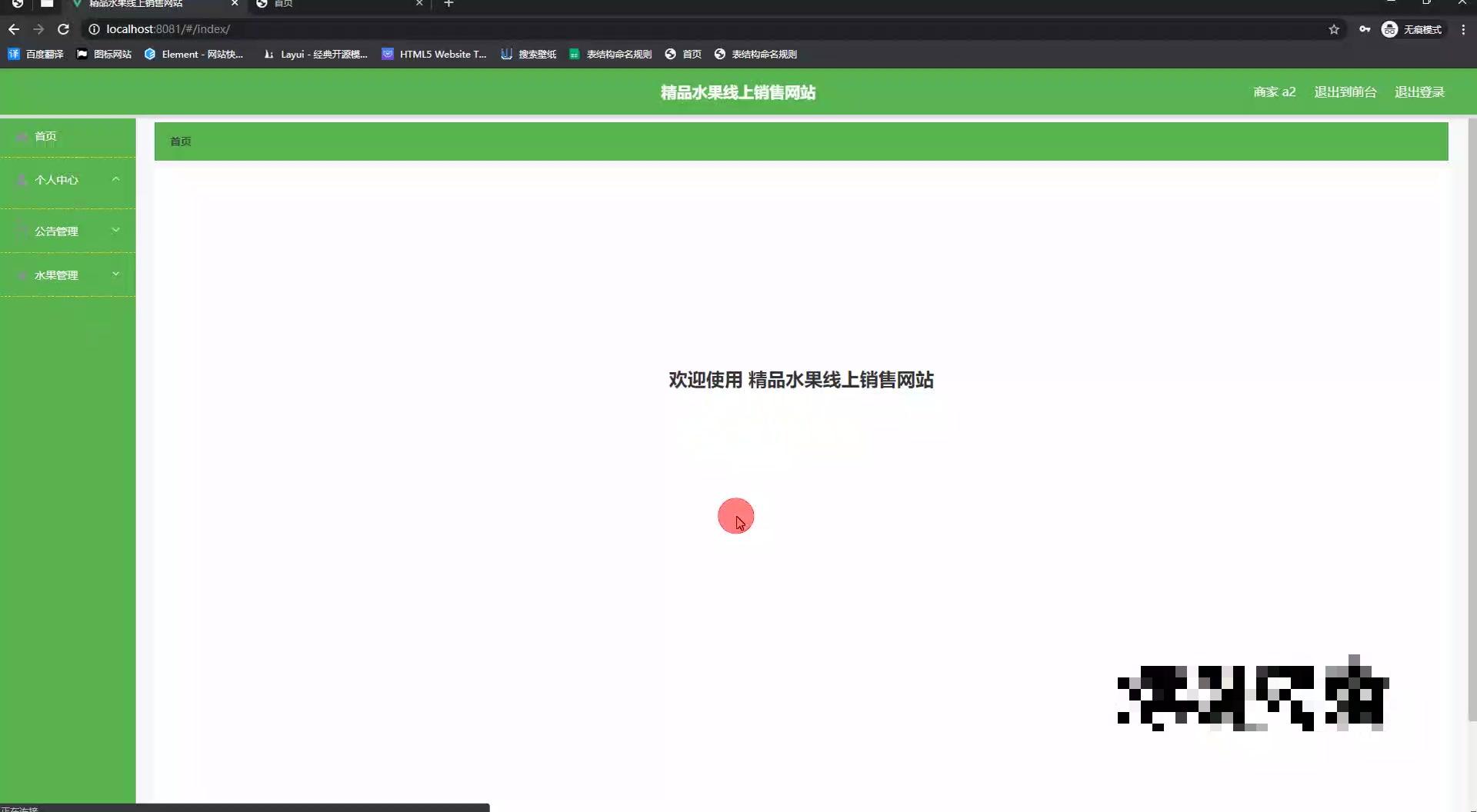This screenshot has width=1477, height=812.
Task: Open the 百度翻译 bookmark
Action: [x=35, y=54]
